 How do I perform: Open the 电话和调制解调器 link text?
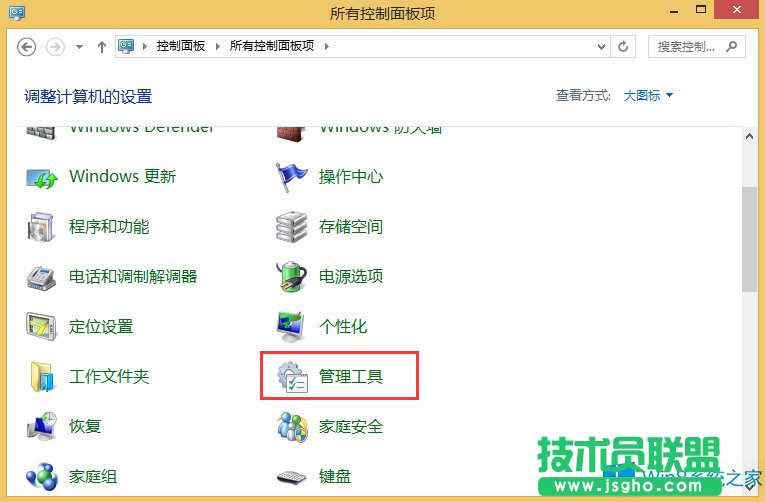pyautogui.click(x=133, y=277)
